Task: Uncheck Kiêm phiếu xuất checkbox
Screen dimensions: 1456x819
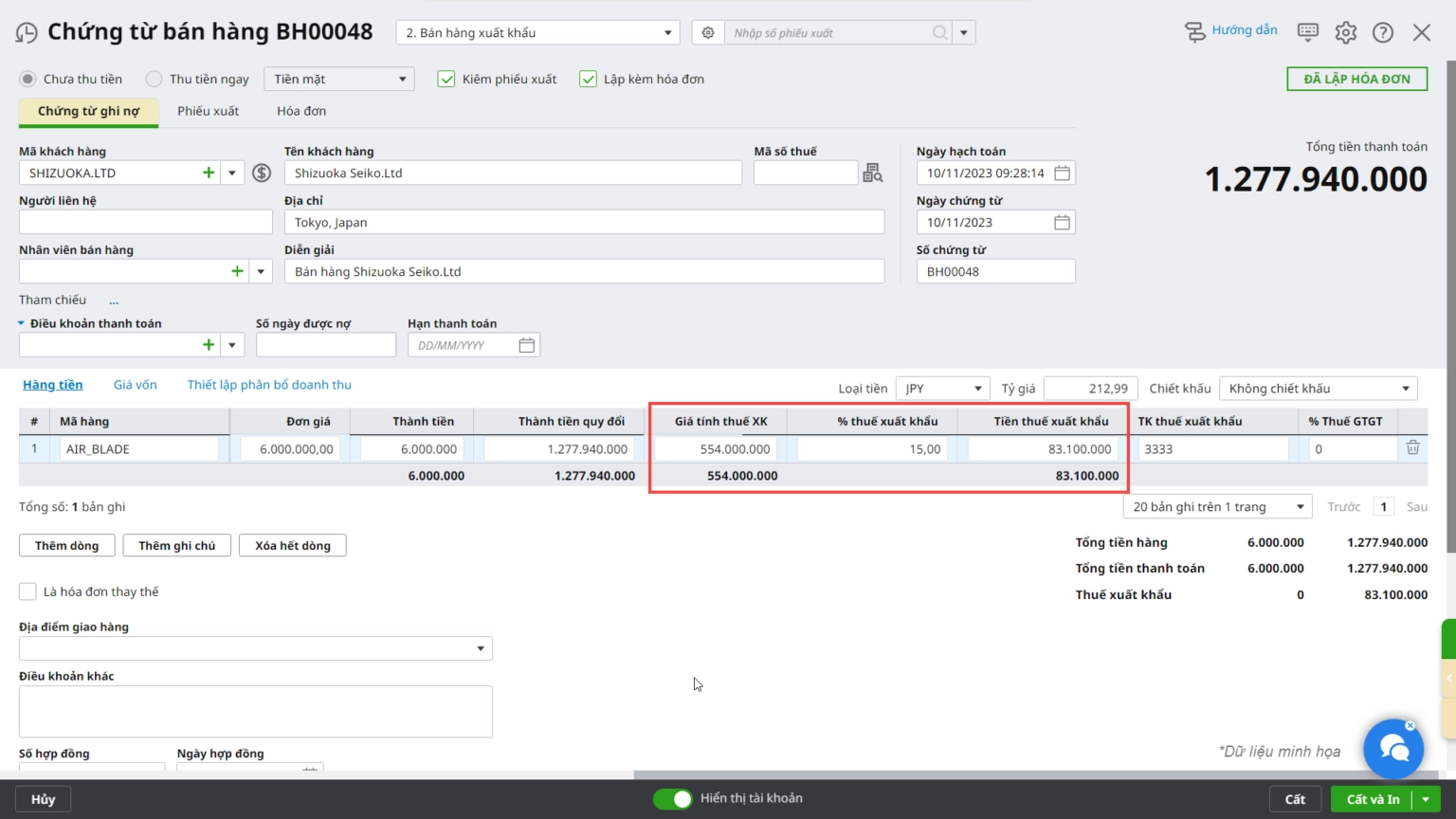Action: coord(446,80)
